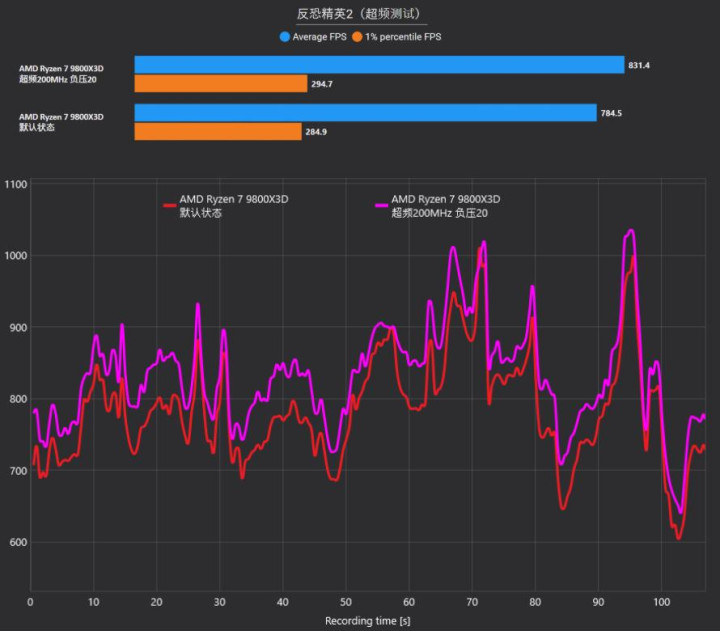Viewport: 720px width, 631px height.
Task: Click the 784.5 value label
Action: click(611, 113)
